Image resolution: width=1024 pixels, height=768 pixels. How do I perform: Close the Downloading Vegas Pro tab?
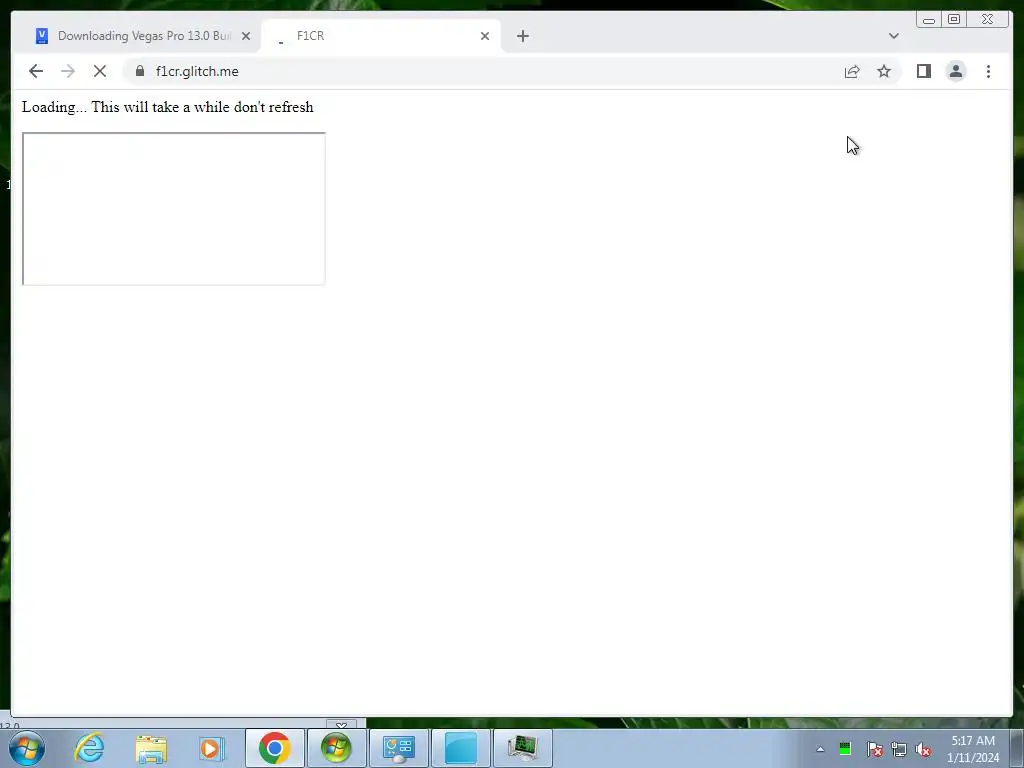tap(246, 36)
